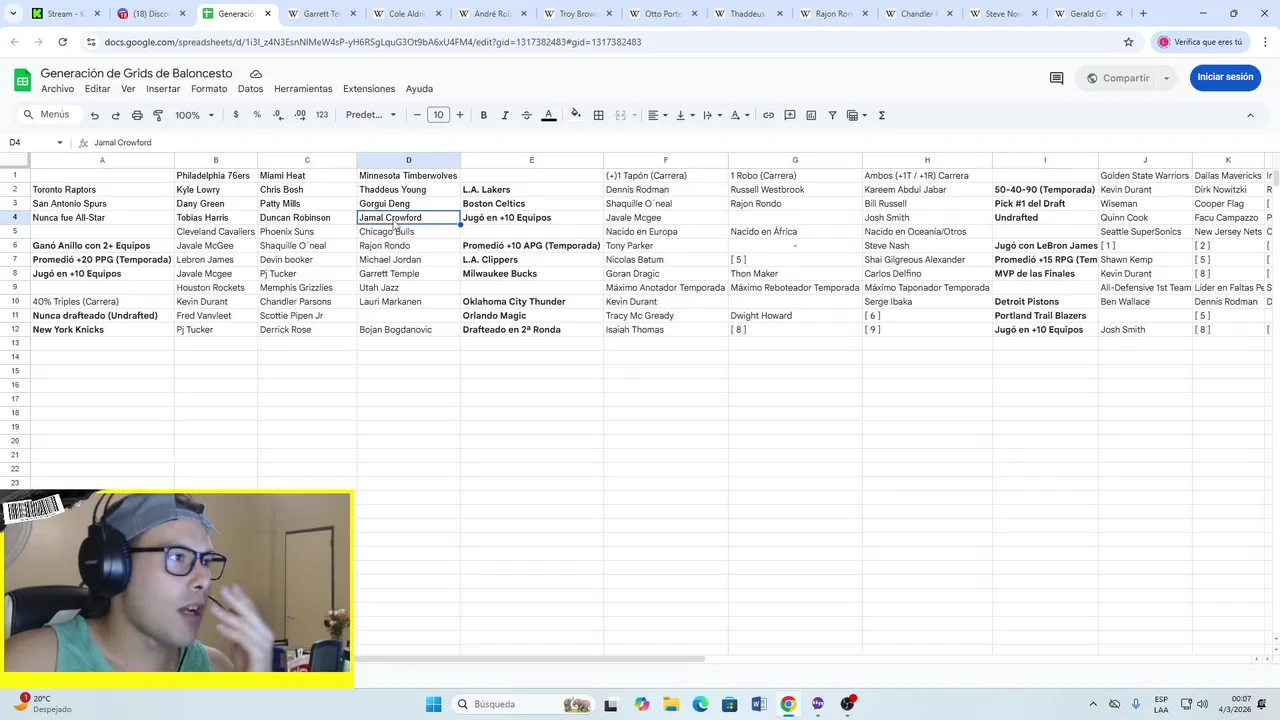Click the Iniciar sesión button

tap(1225, 77)
